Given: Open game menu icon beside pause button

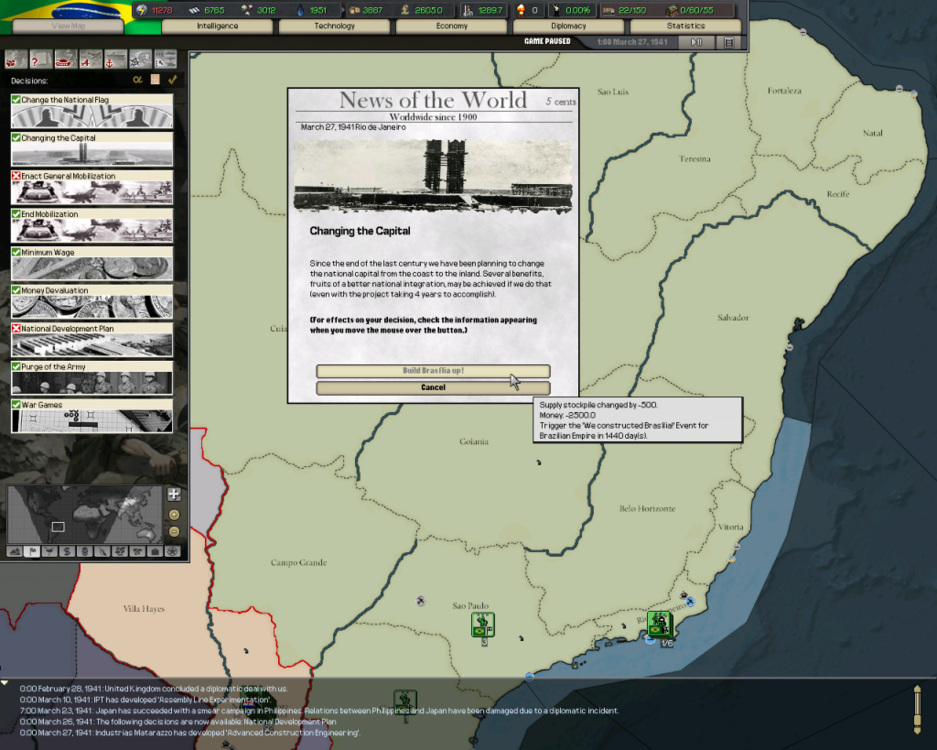Looking at the screenshot, I should coord(729,42).
